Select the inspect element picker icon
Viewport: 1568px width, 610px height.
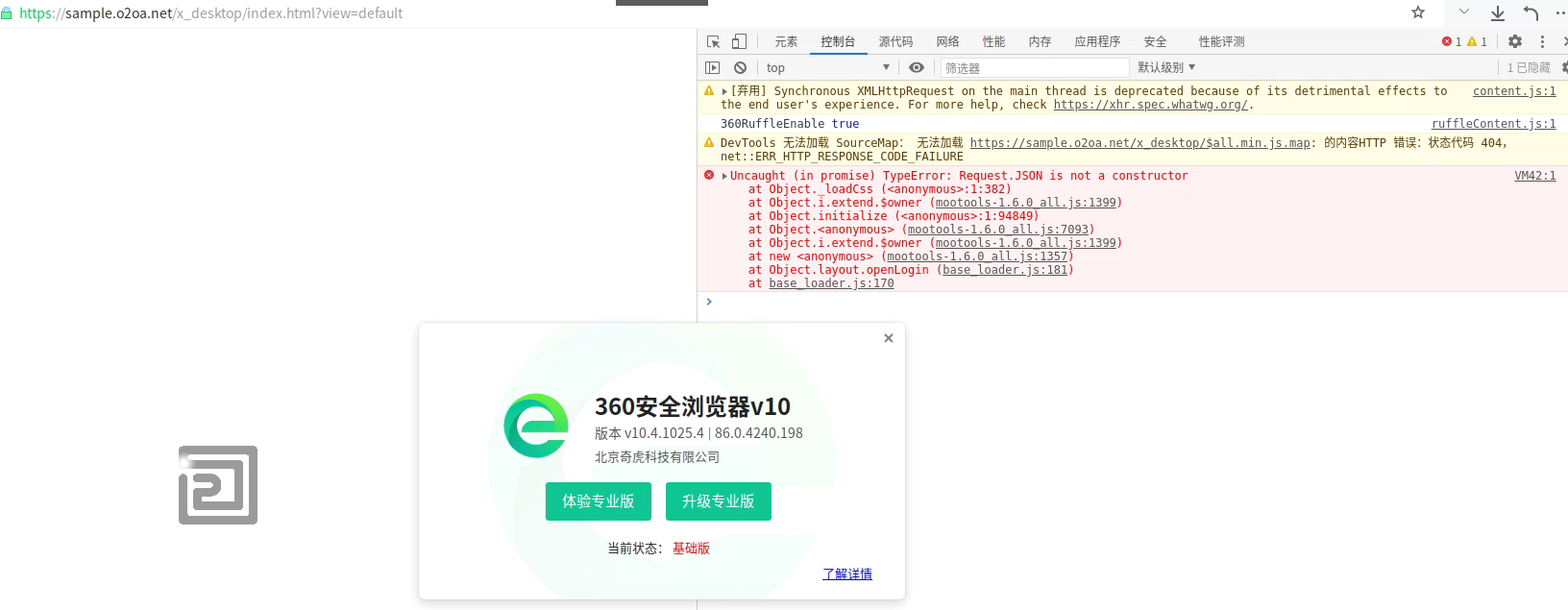(x=713, y=41)
